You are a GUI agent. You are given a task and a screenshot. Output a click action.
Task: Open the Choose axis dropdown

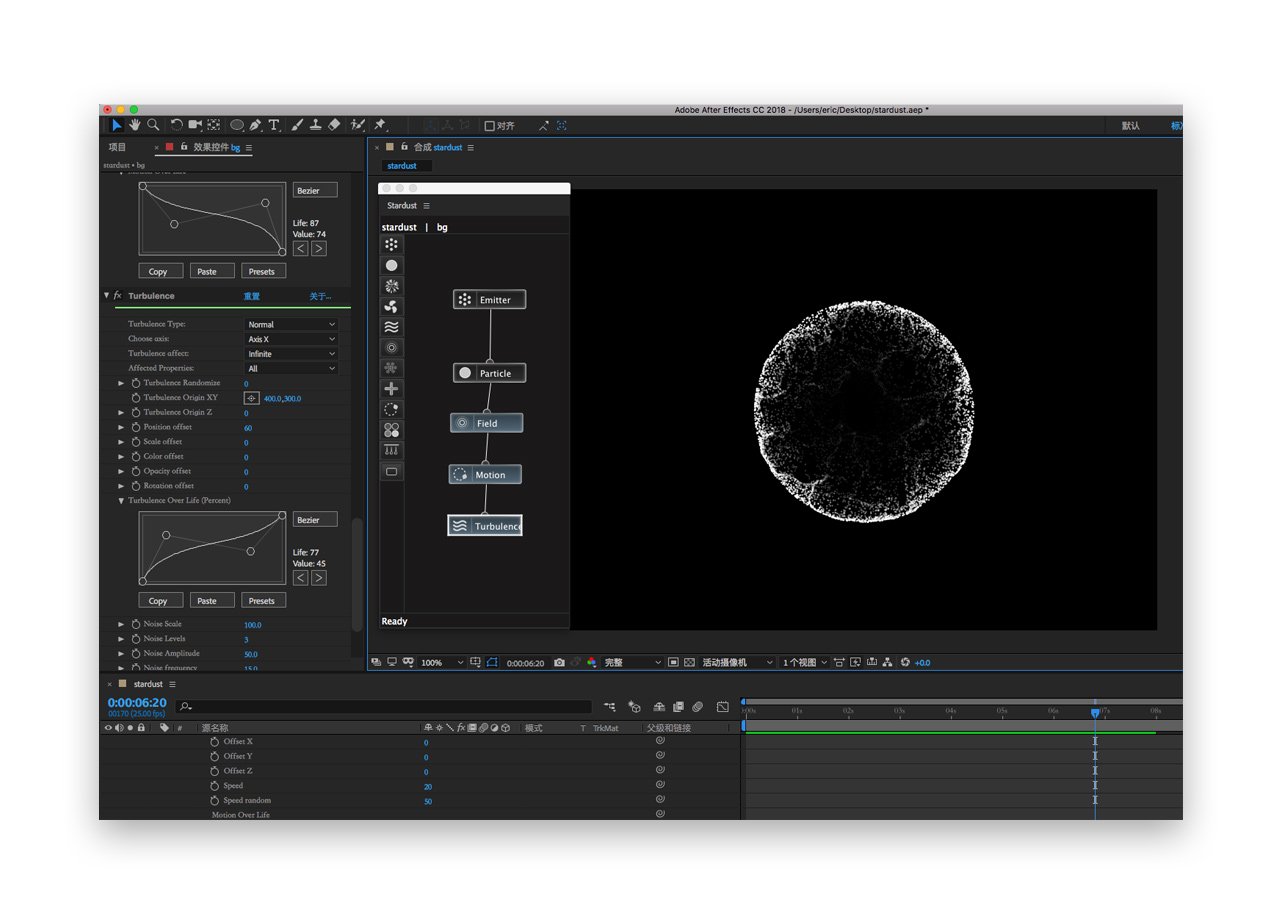(291, 339)
